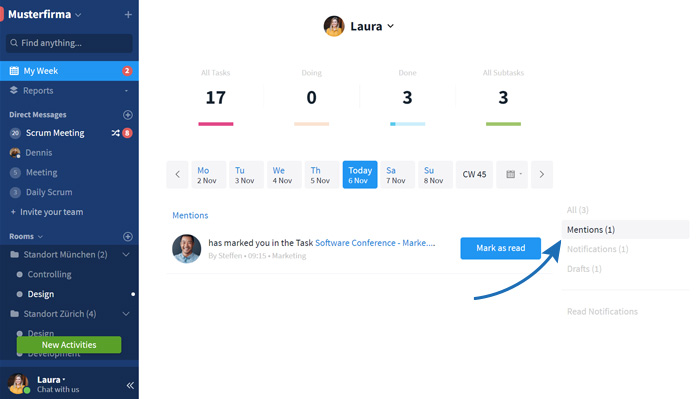700x399 pixels.
Task: Click the pink bar under All Tasks
Action: (216, 124)
